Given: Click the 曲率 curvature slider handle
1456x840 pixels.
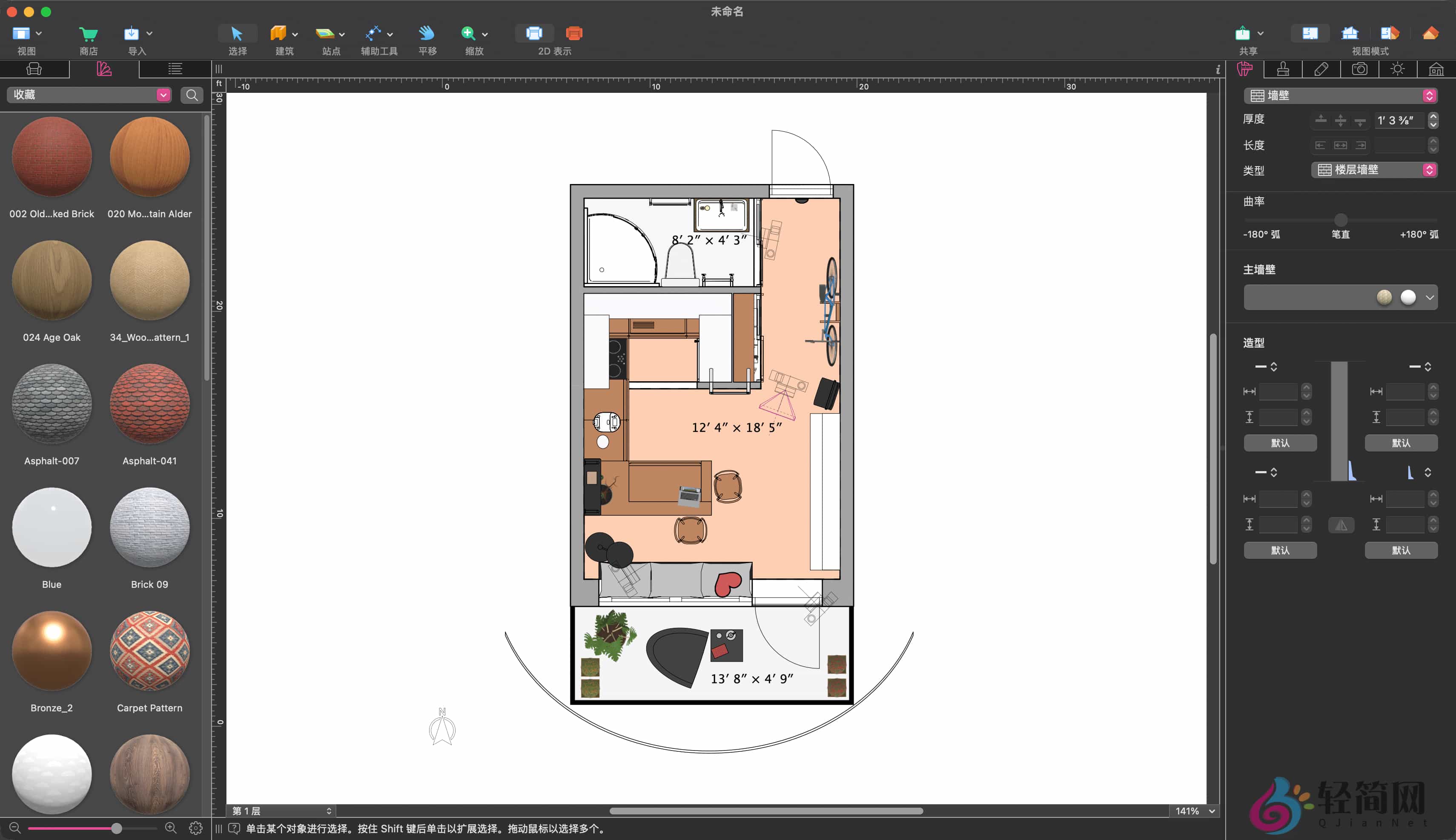Looking at the screenshot, I should coord(1341,220).
